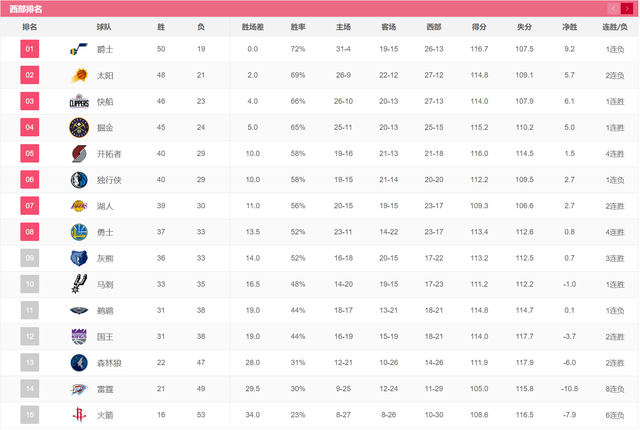Click the Grizzlies team logo
Image resolution: width=640 pixels, height=430 pixels.
tap(79, 258)
